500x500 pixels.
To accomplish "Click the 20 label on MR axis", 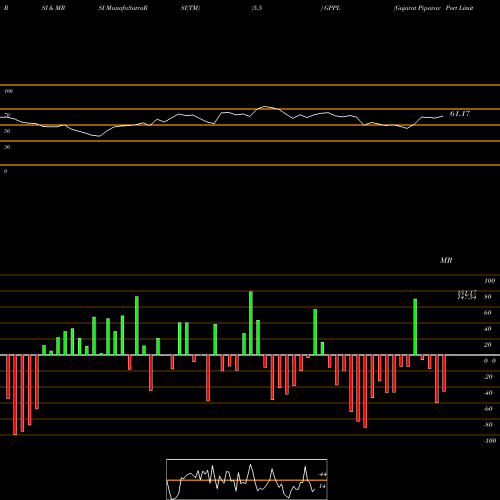I will [x=488, y=345].
